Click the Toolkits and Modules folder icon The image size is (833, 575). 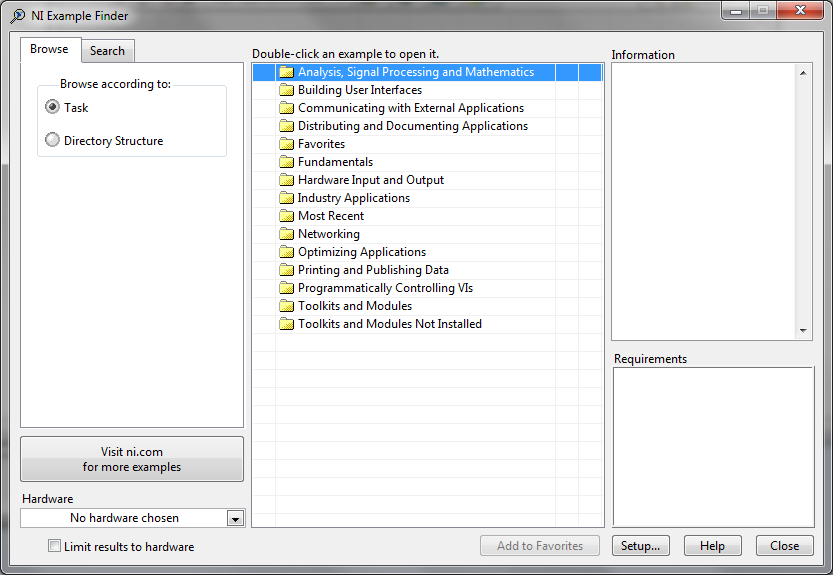(286, 306)
